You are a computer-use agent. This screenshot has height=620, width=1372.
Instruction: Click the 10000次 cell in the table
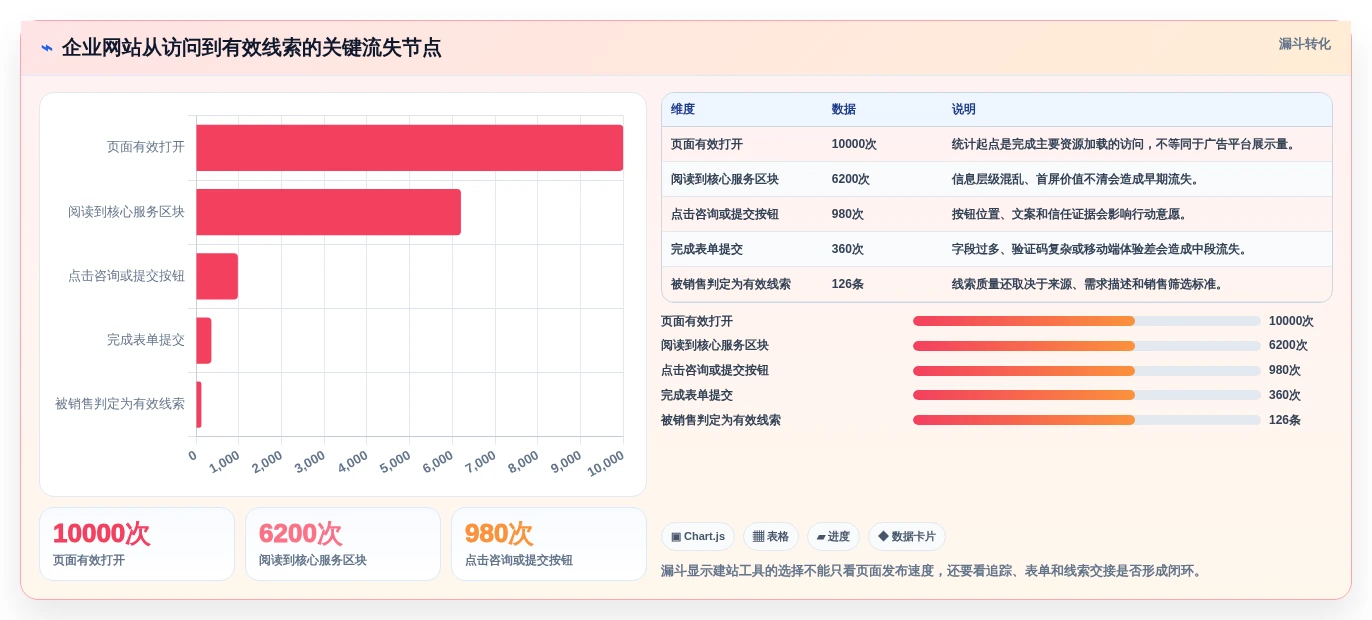854,144
